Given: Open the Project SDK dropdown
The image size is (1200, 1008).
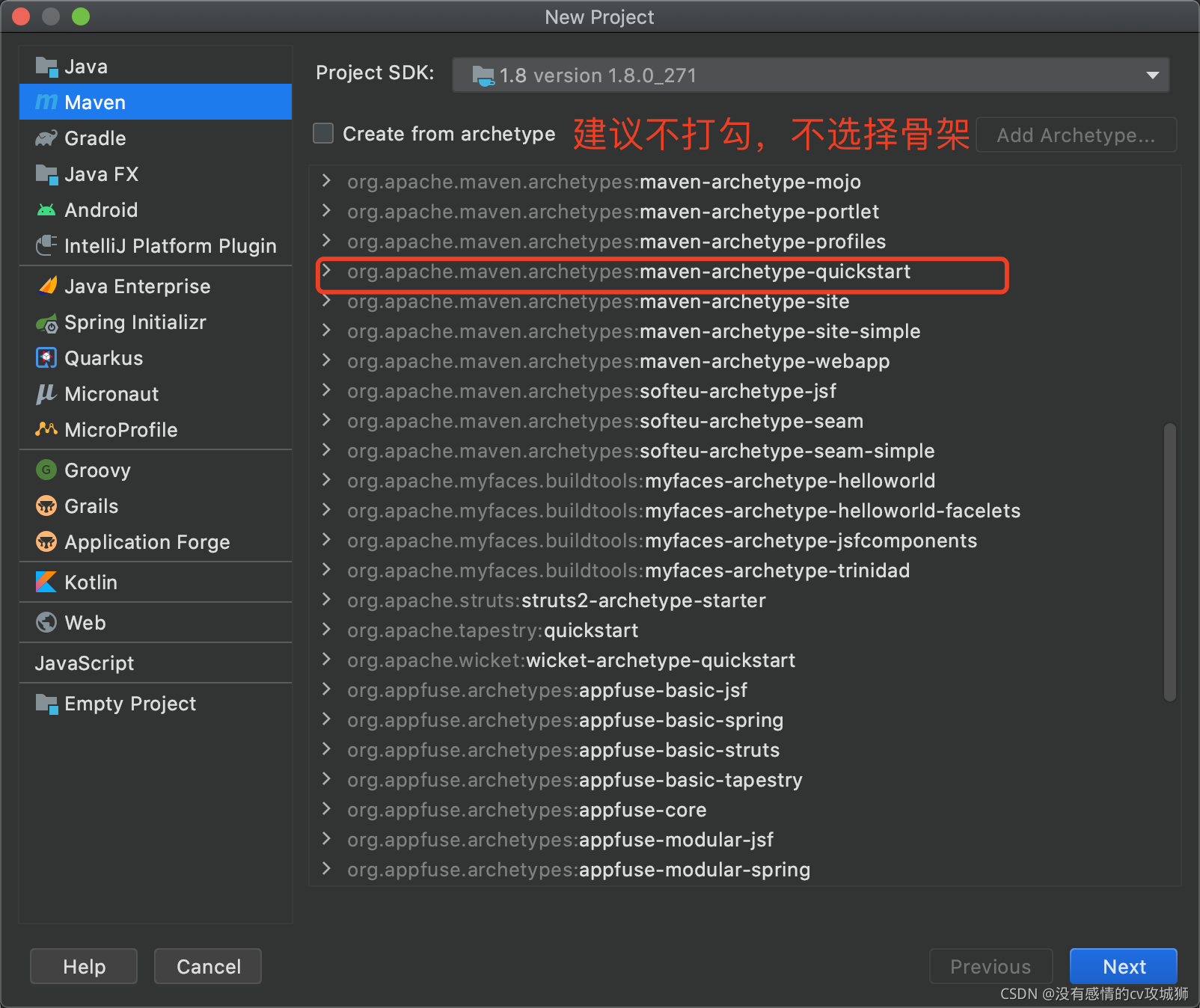Looking at the screenshot, I should coord(811,75).
